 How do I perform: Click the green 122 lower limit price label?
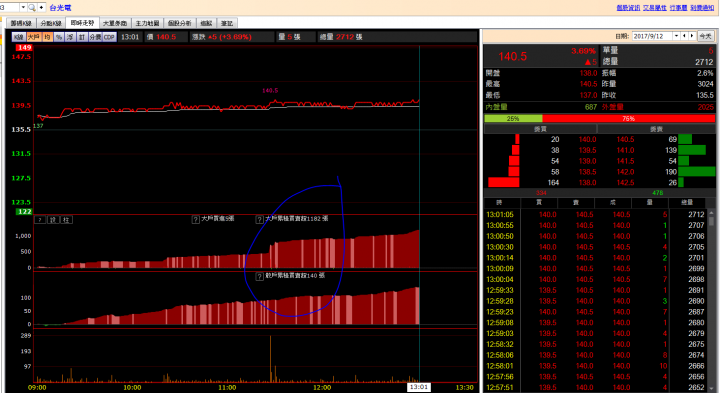tap(24, 212)
